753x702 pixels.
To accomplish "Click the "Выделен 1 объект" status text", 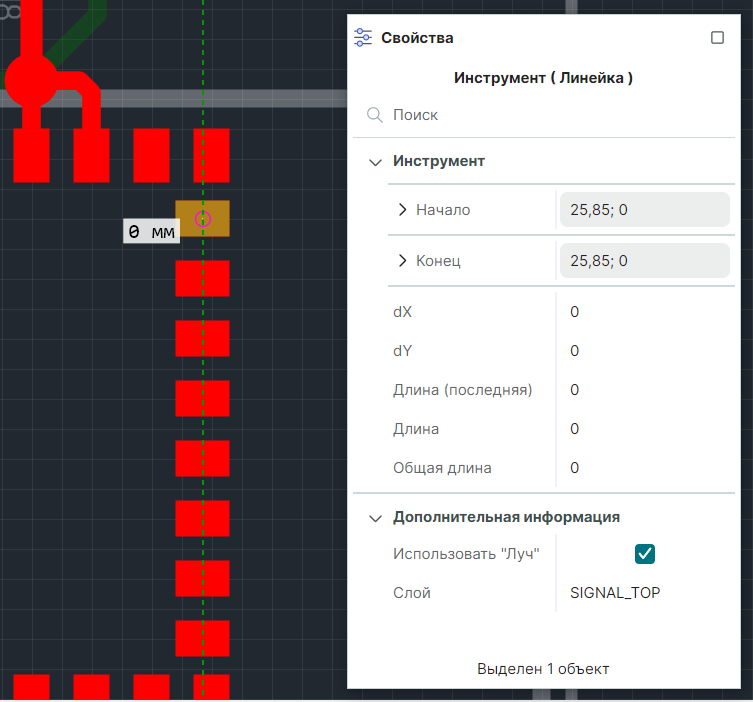I will (x=543, y=668).
